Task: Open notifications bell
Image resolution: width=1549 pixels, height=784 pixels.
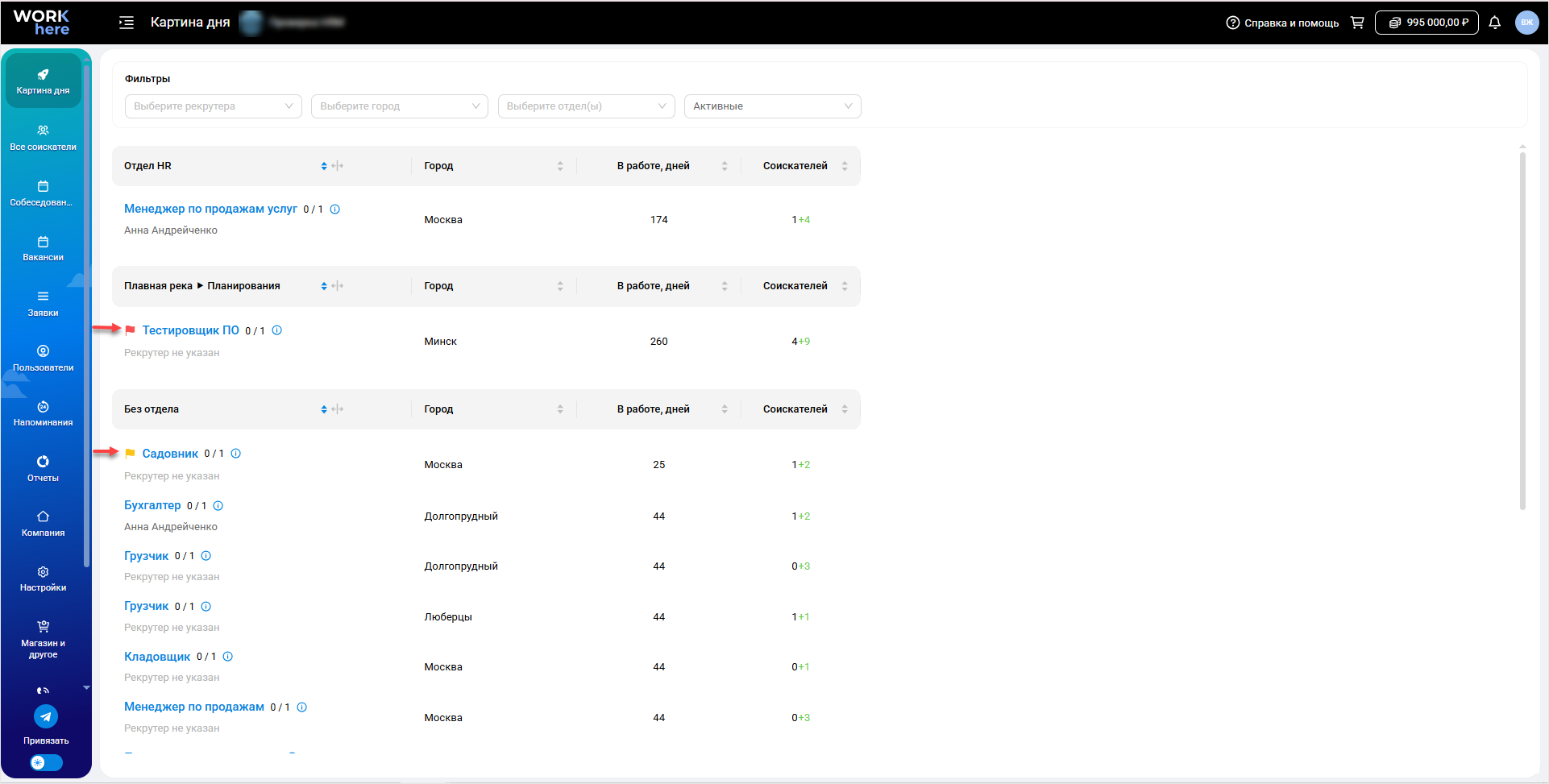Action: (1494, 23)
